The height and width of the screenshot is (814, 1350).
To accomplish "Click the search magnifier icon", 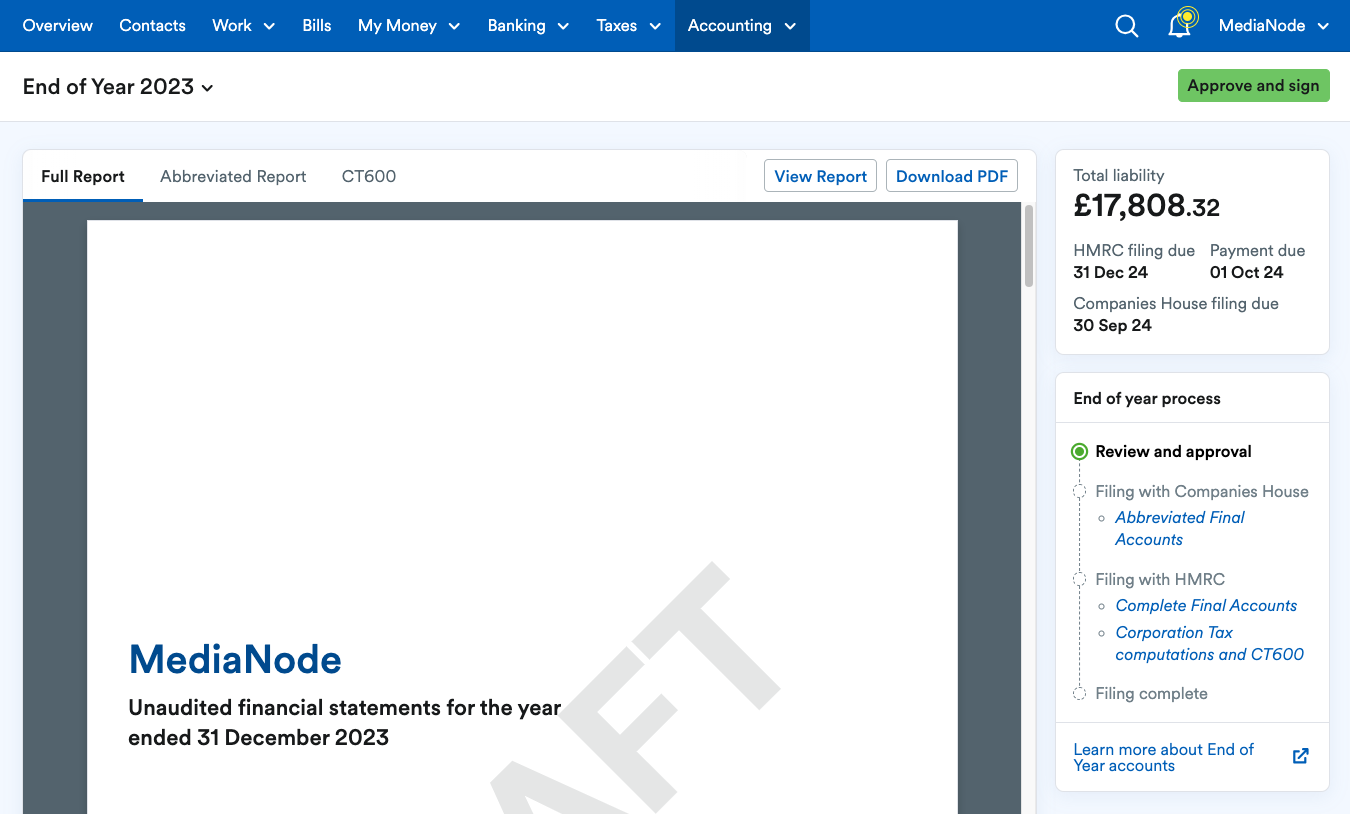I will pos(1126,26).
